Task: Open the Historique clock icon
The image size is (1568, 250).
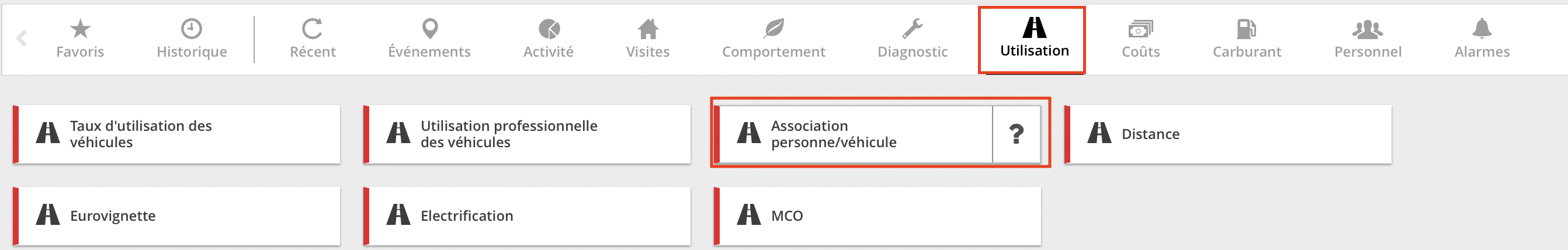Action: coord(192,28)
